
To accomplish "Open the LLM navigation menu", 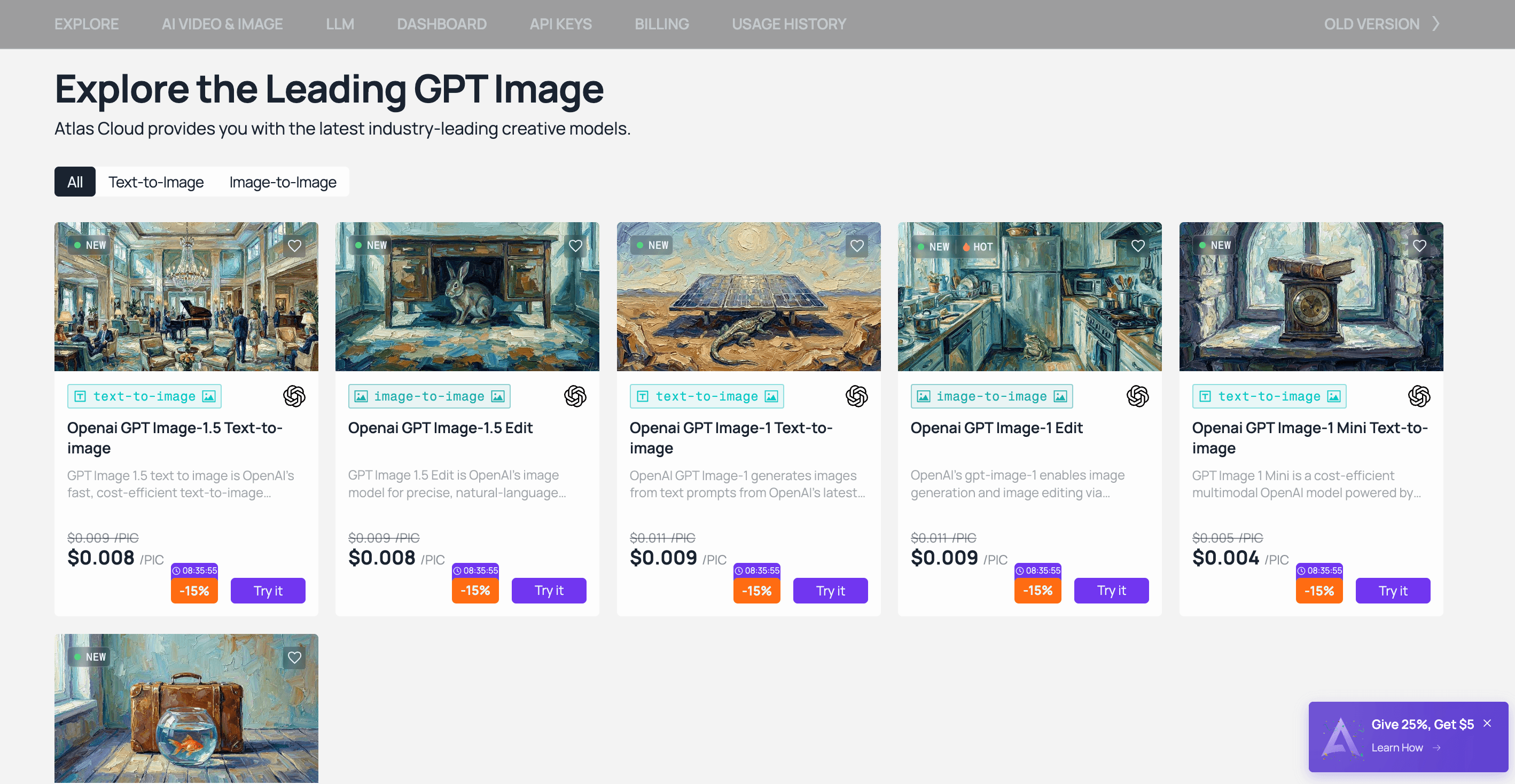I will [339, 24].
